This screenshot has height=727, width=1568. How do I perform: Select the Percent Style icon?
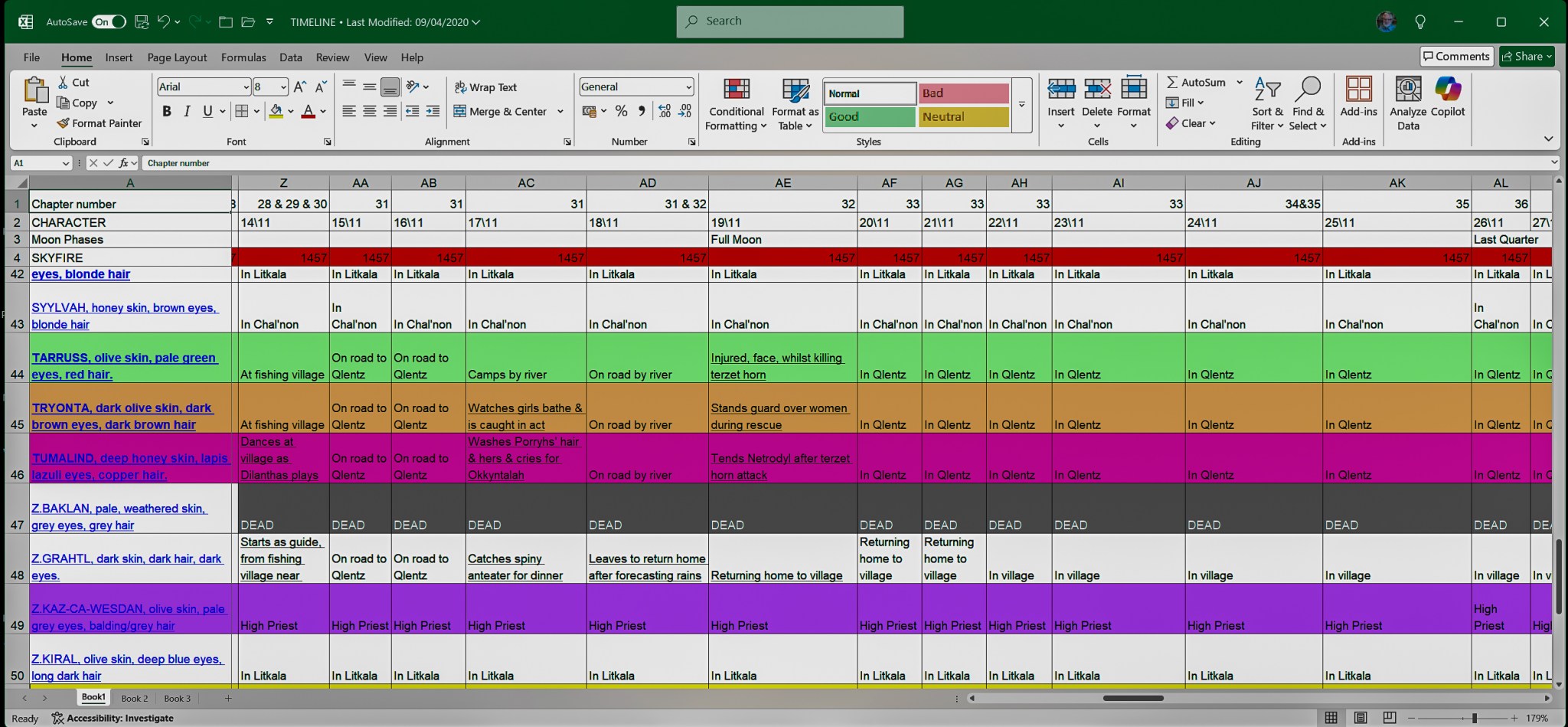[x=621, y=112]
